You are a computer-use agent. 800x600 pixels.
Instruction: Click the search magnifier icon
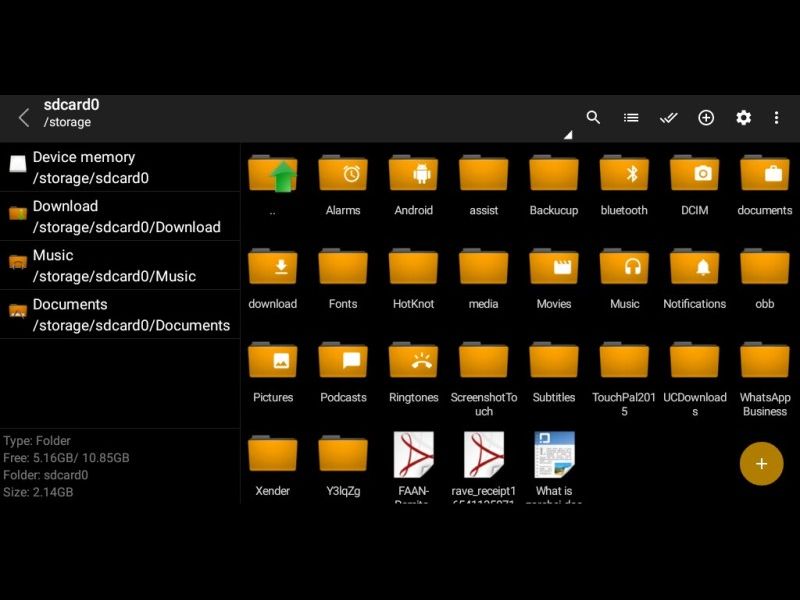(x=593, y=118)
